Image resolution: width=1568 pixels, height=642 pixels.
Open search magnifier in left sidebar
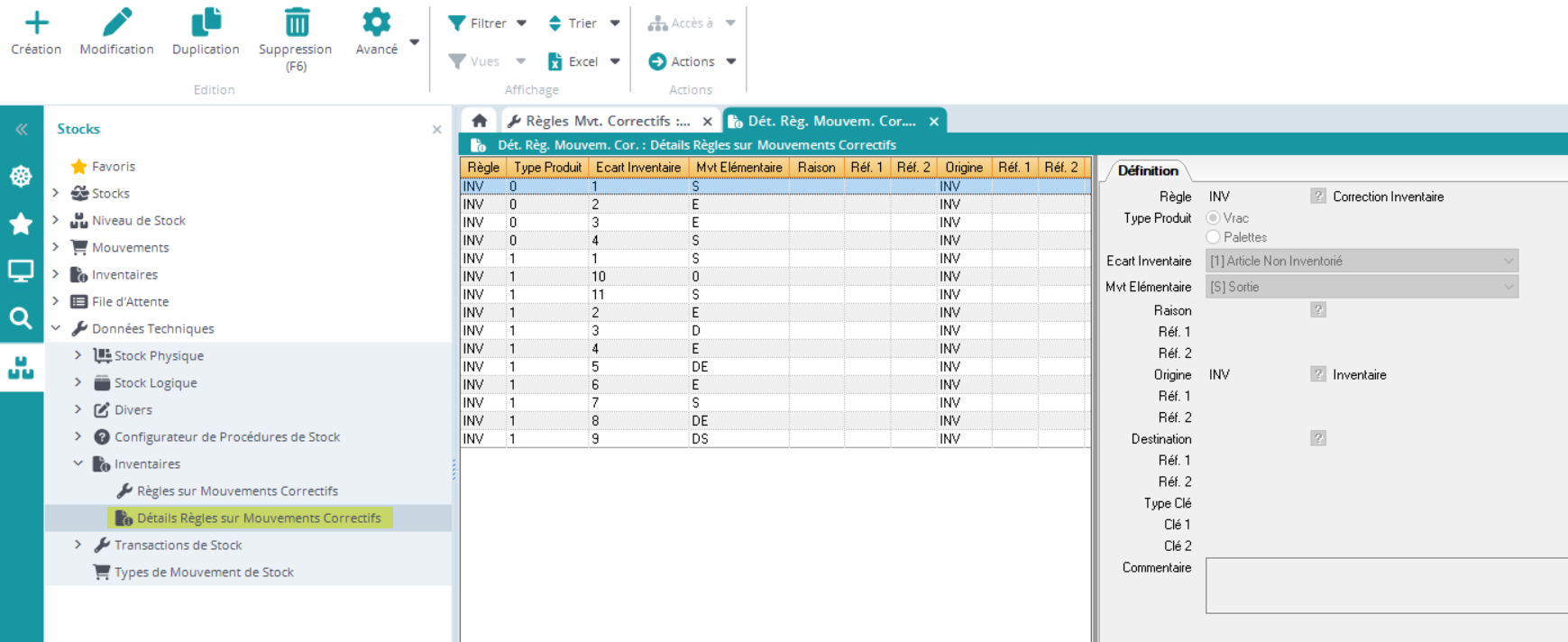coord(21,317)
